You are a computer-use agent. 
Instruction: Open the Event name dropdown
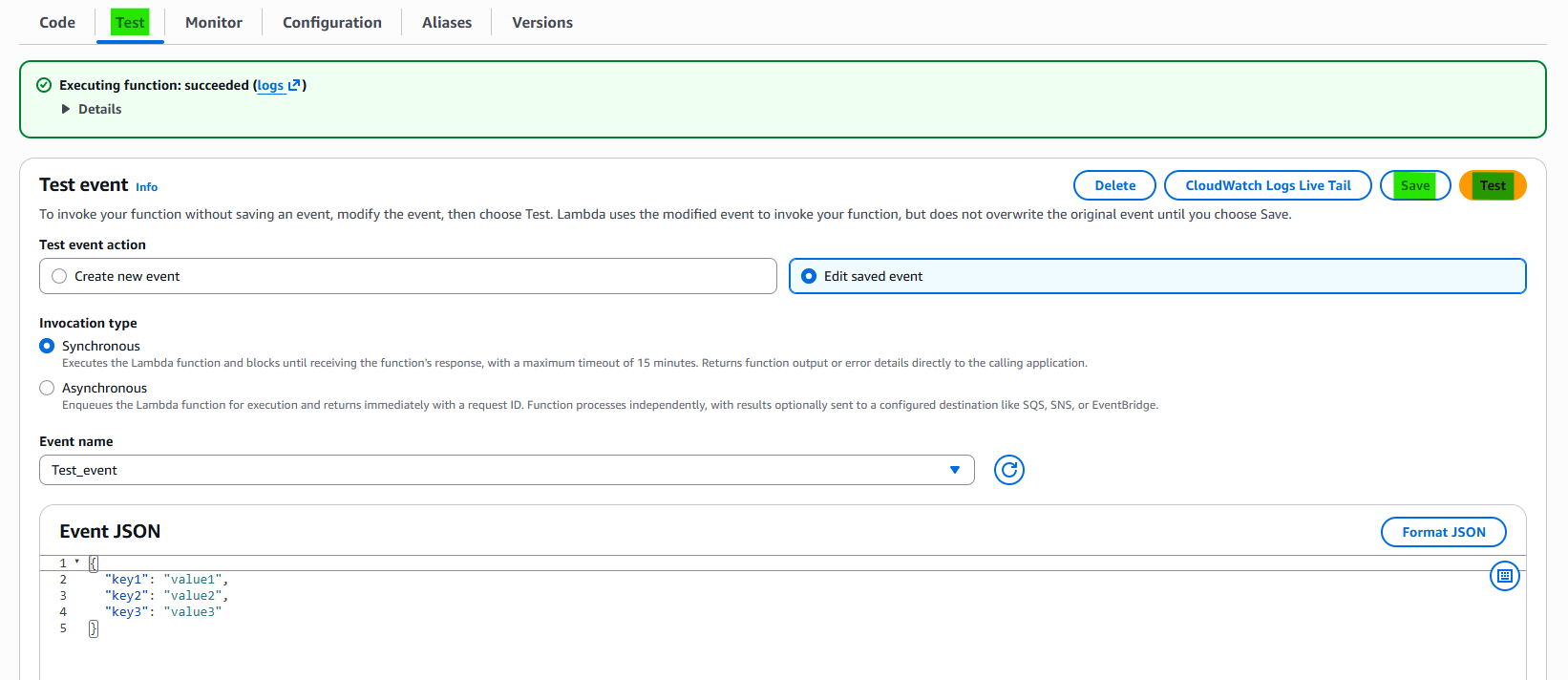pos(507,470)
